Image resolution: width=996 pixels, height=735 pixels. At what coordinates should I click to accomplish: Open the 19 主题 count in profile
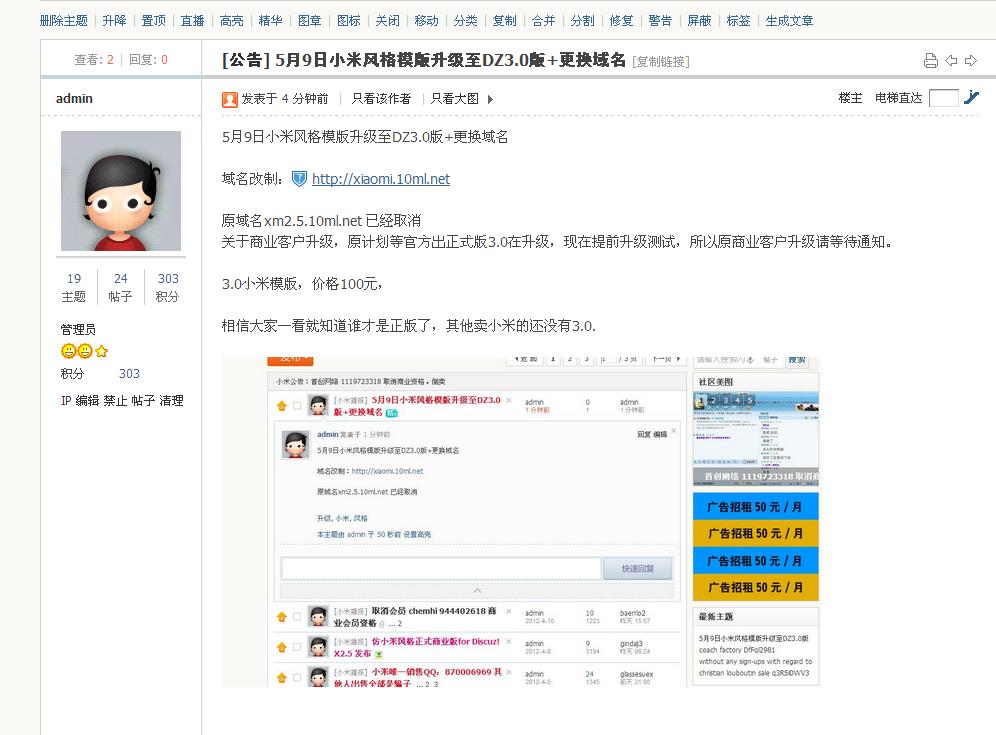[74, 287]
